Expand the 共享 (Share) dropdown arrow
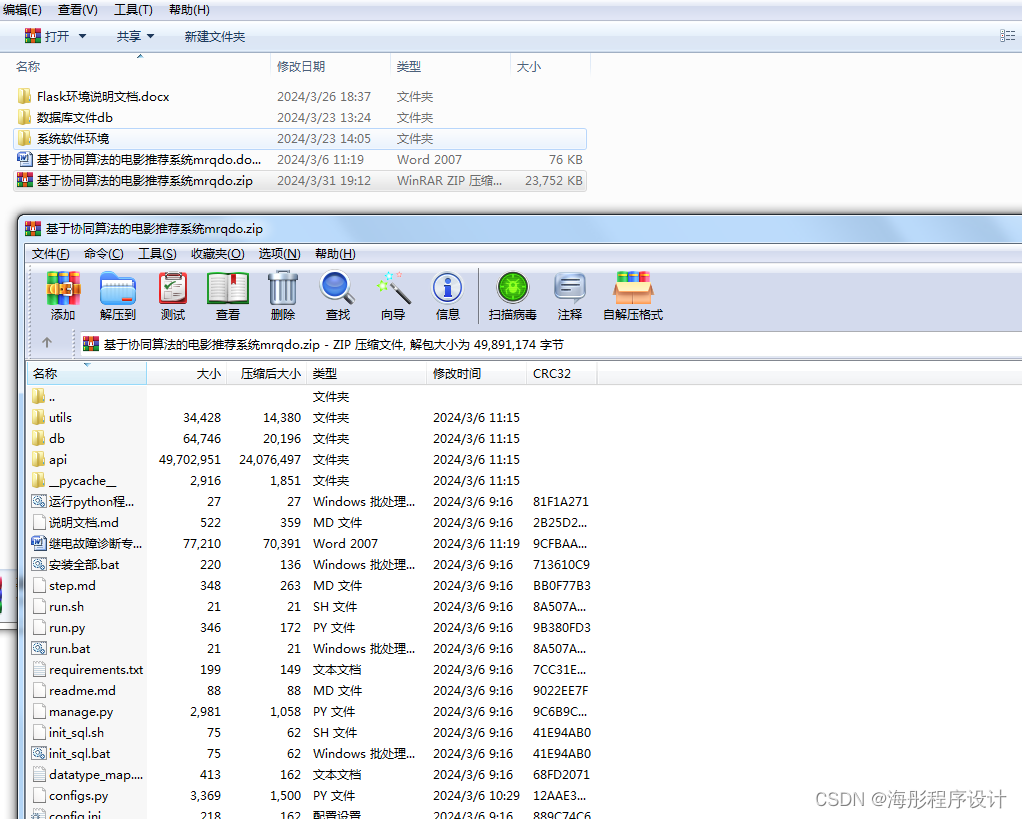Screen dimensions: 1022x819 coord(150,36)
